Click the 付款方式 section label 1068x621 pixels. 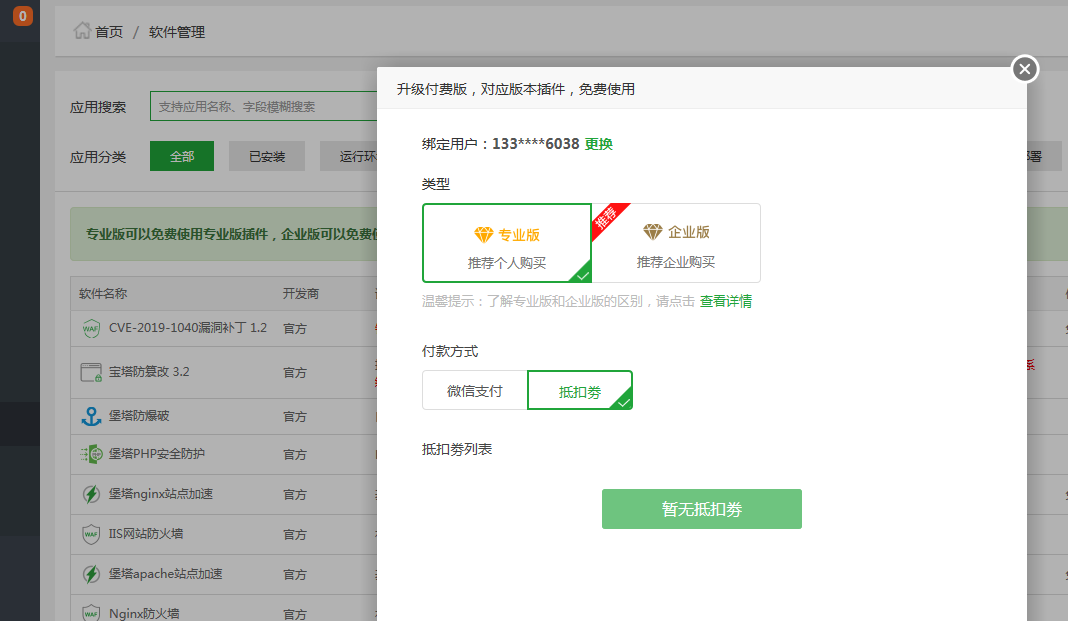[450, 351]
